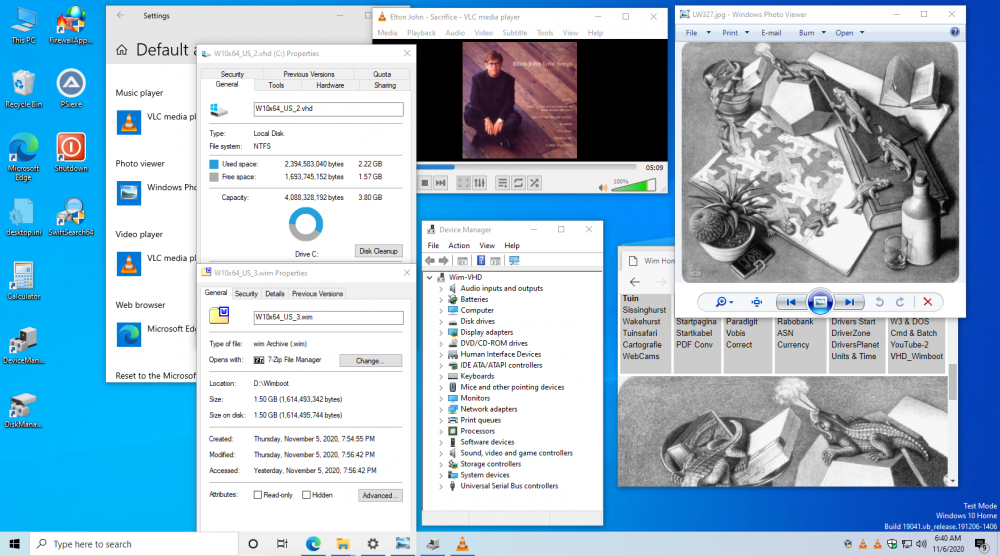Open the Playback menu in VLC

tap(421, 33)
